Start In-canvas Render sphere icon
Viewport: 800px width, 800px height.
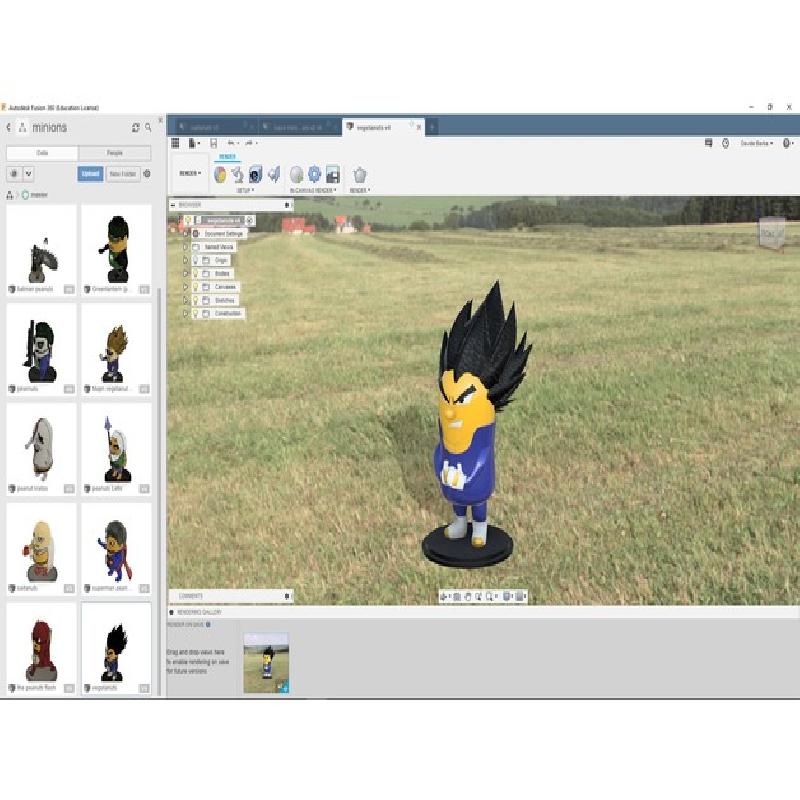pos(296,174)
